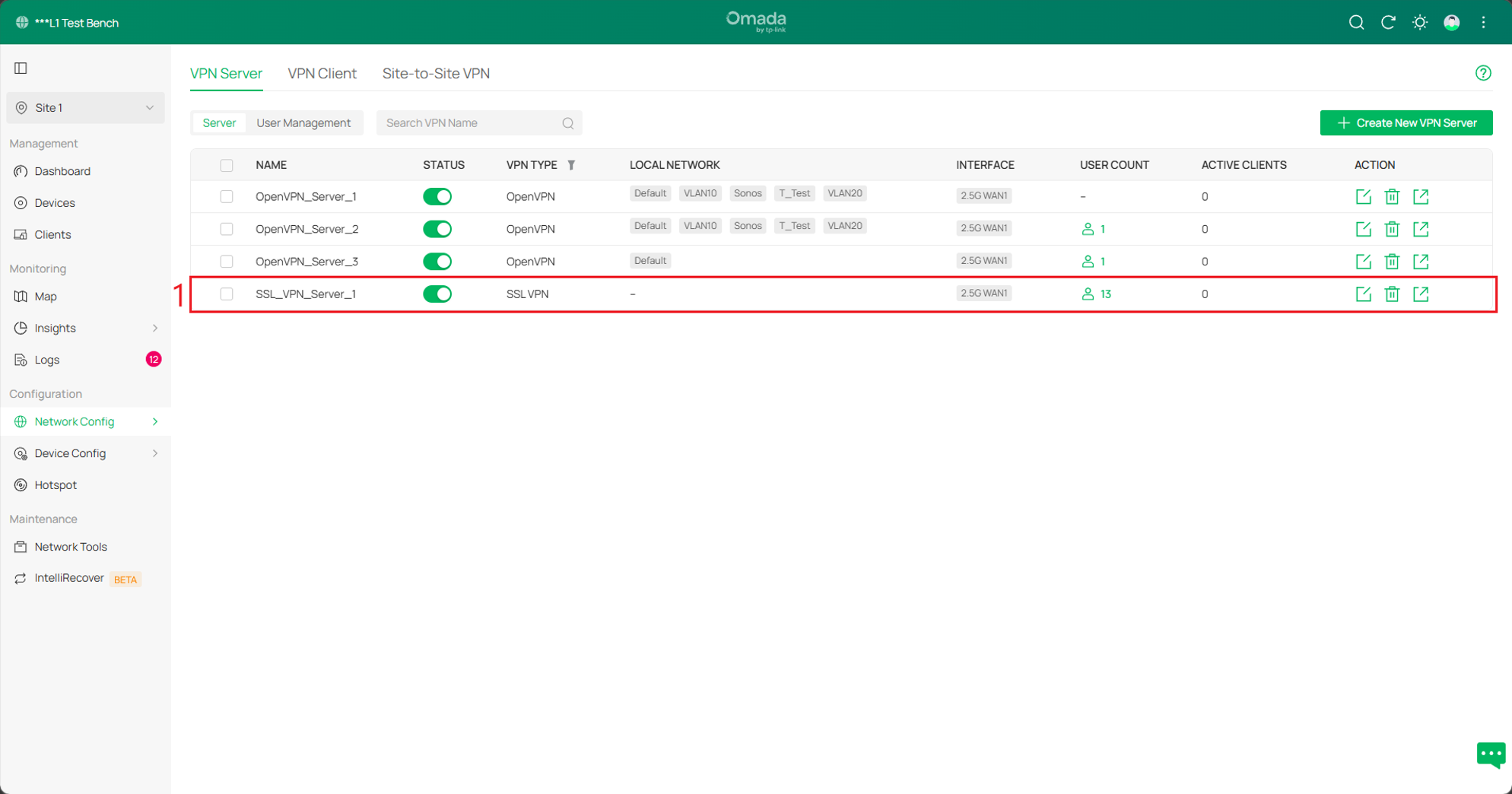Open the Site 1 site selector dropdown
This screenshot has width=1512, height=794.
[85, 108]
